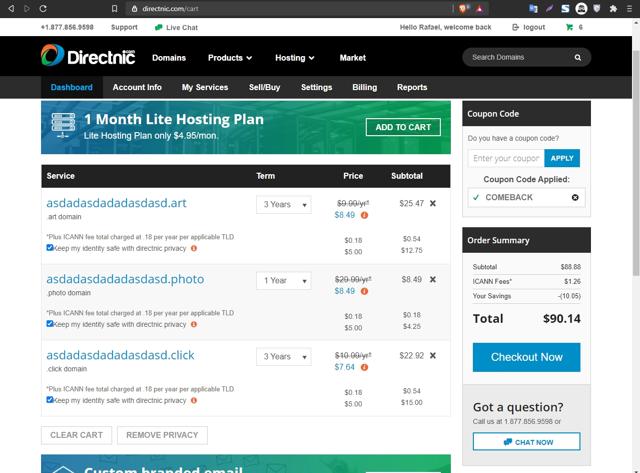Click the REMOVE PRIVACY button

tap(162, 435)
